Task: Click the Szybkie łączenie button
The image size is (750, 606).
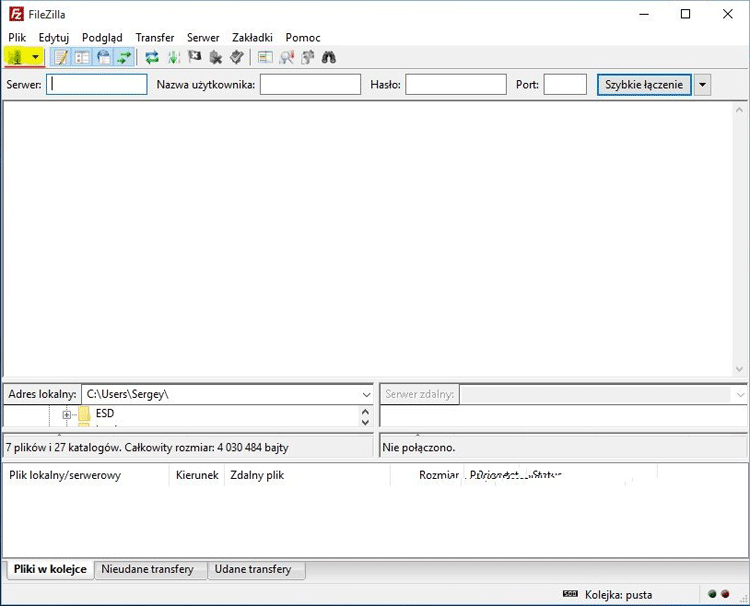Action: pos(644,85)
